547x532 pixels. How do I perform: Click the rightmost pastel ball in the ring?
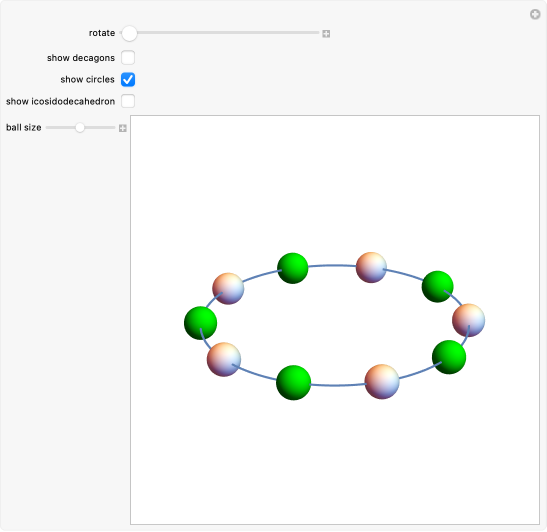pos(469,320)
